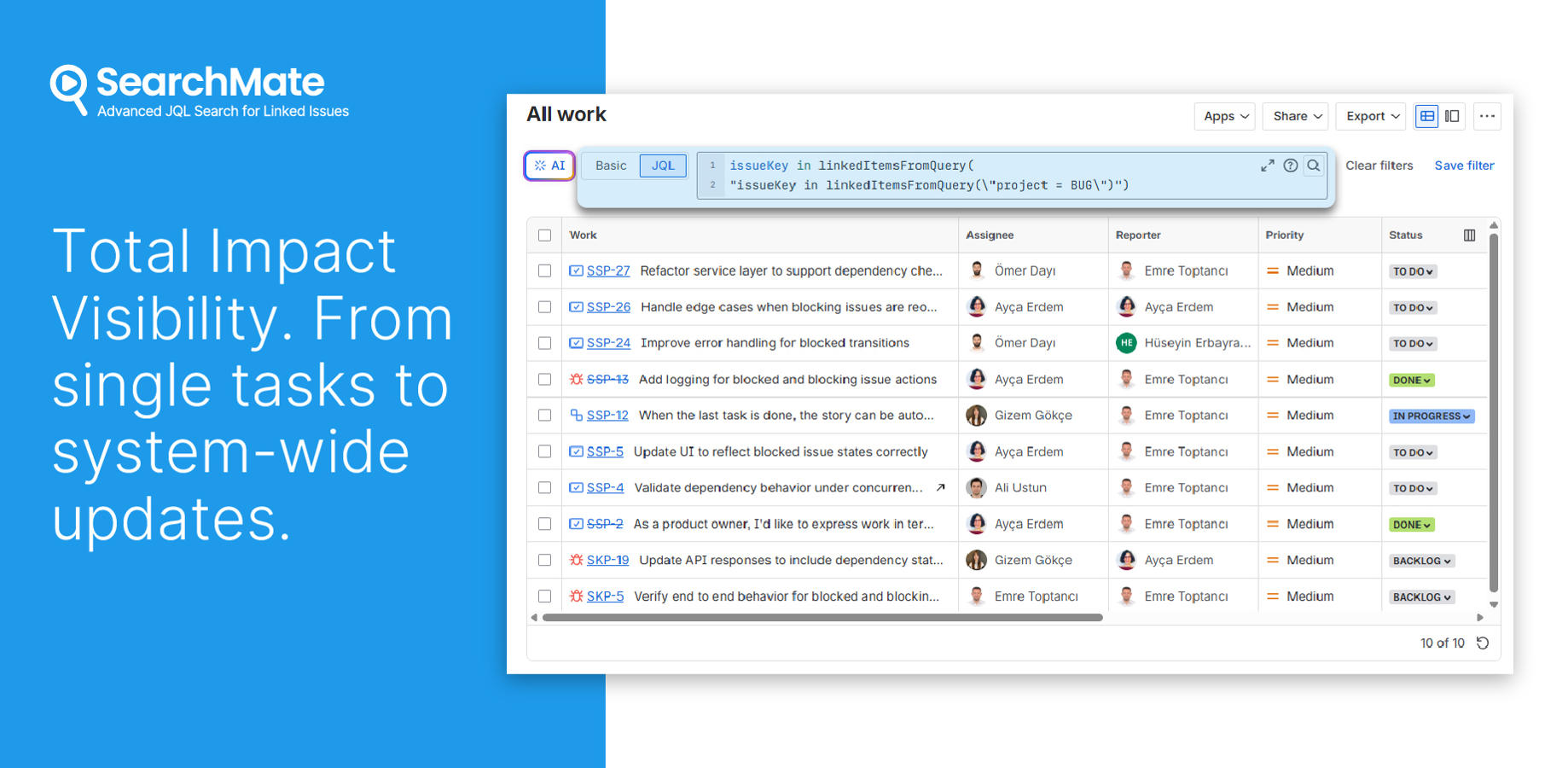Click Gizem Gökçe avatar in SSP-12 row
The image size is (1568, 768).
977,416
